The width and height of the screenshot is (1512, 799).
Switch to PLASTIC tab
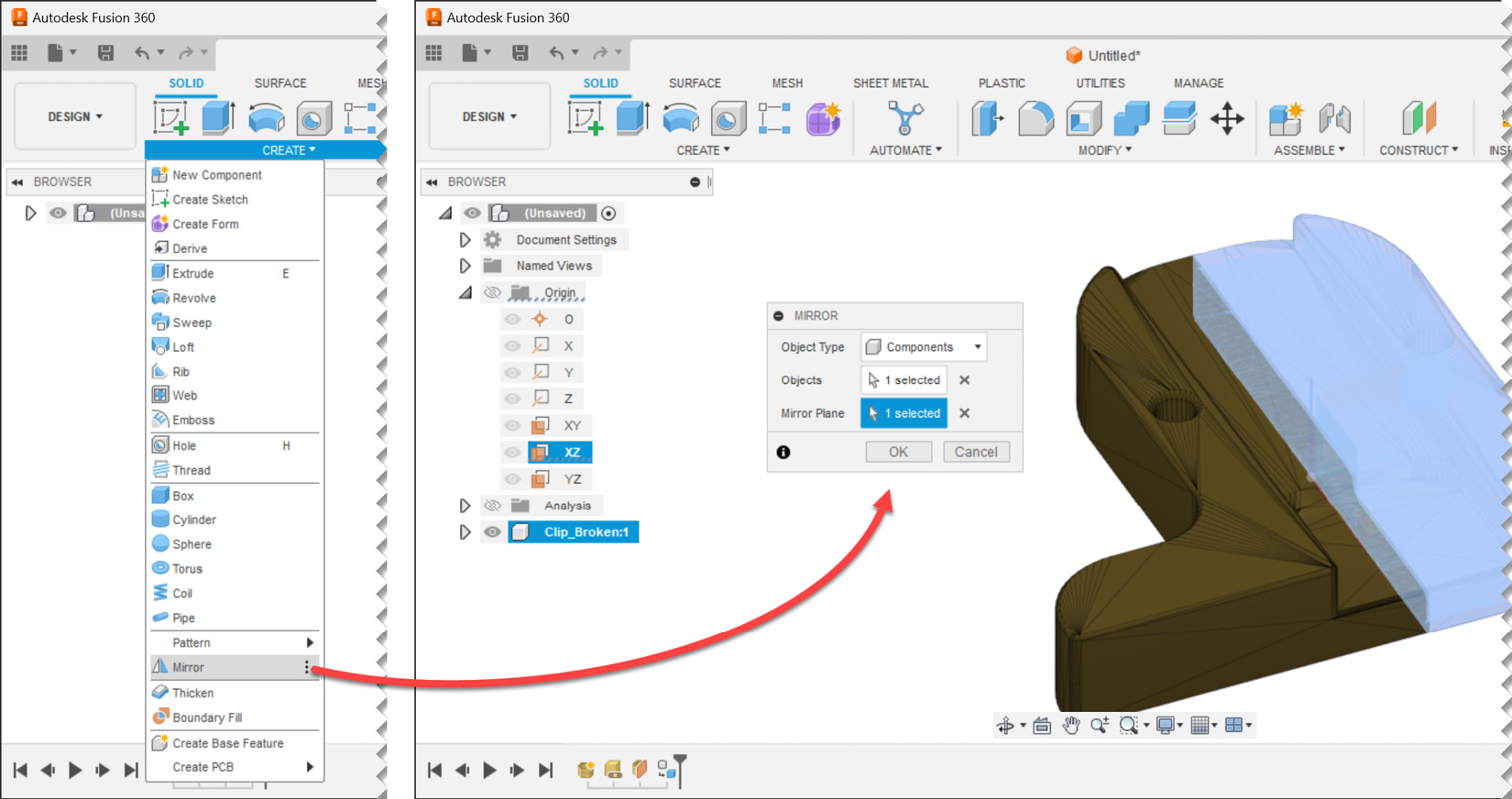click(1002, 82)
